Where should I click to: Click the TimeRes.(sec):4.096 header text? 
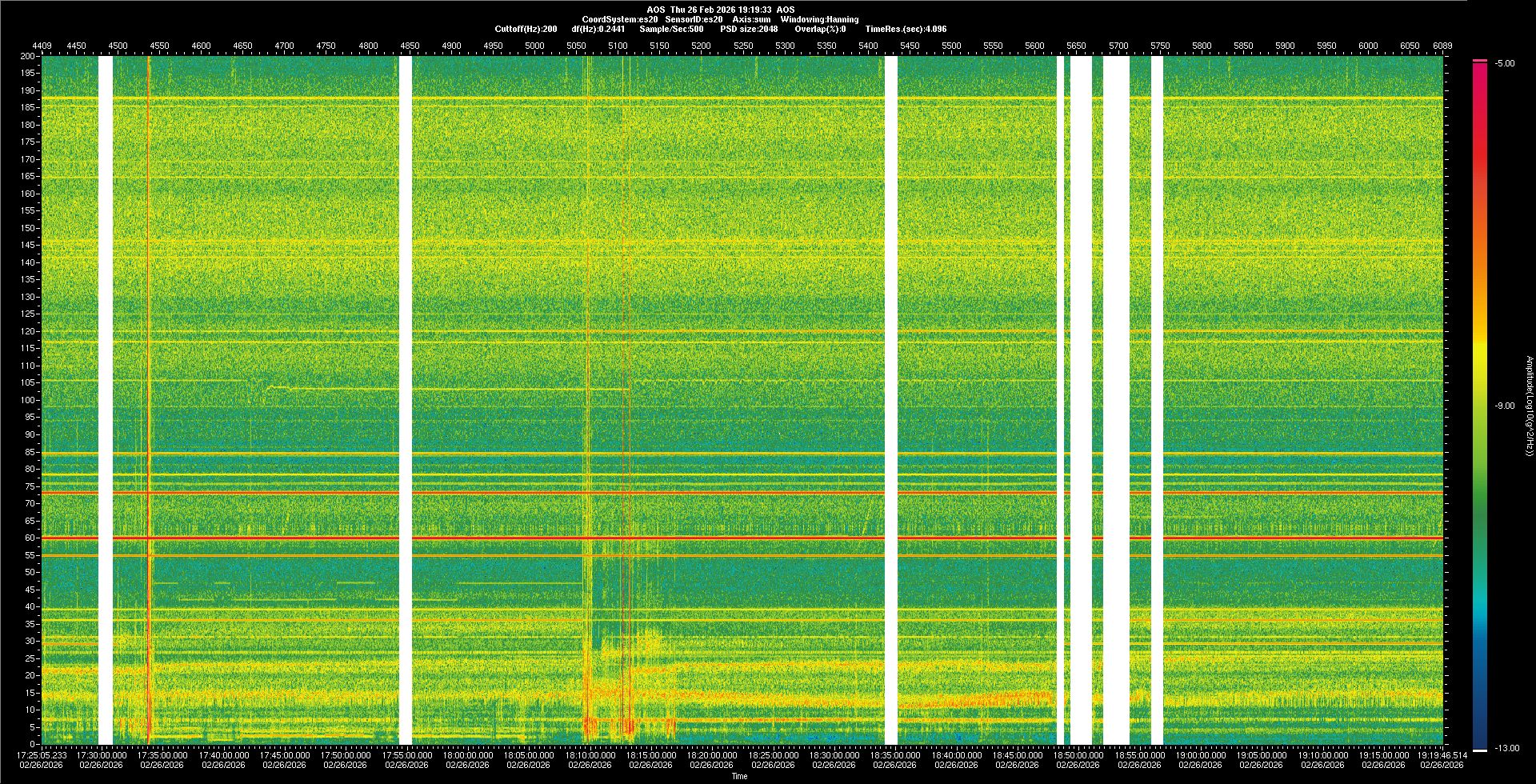pos(906,29)
